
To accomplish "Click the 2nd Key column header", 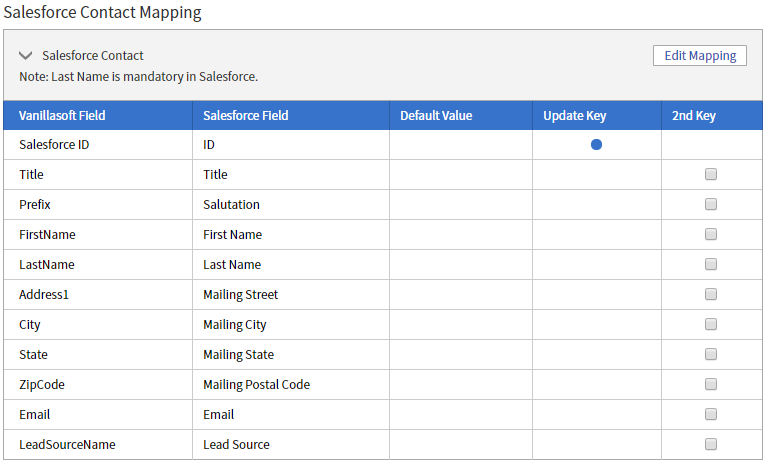I will [712, 116].
